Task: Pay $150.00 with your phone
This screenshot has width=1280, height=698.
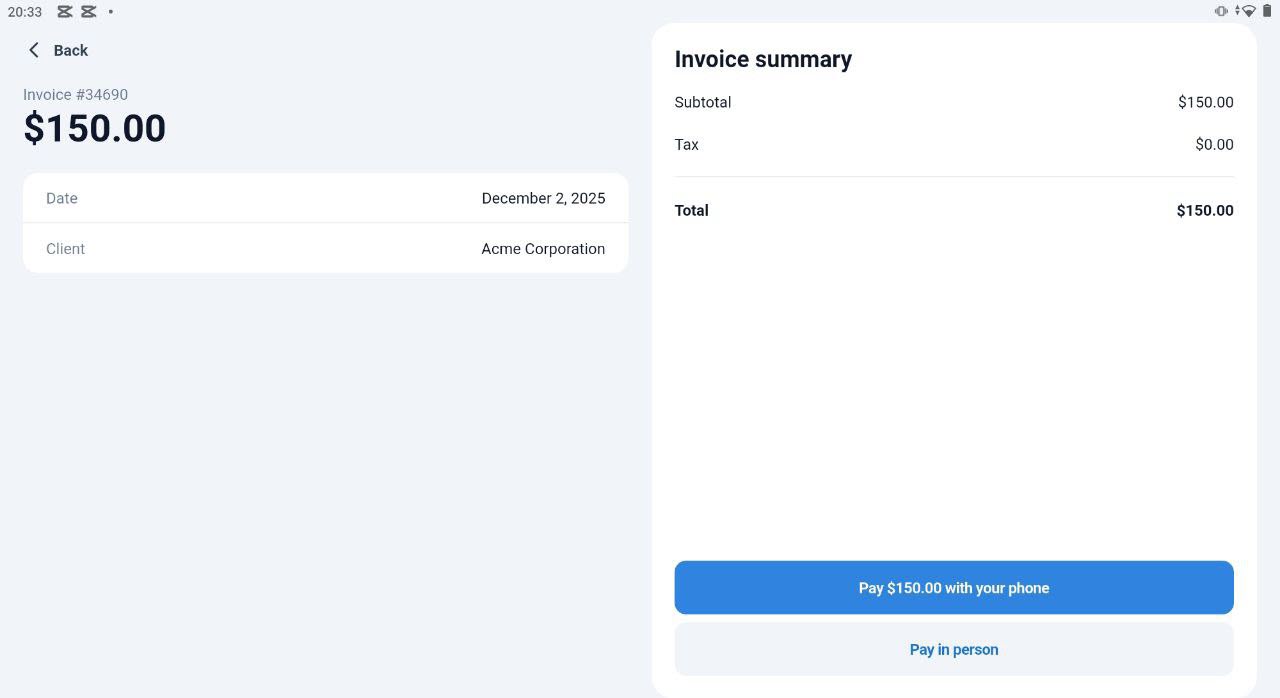Action: [x=953, y=588]
